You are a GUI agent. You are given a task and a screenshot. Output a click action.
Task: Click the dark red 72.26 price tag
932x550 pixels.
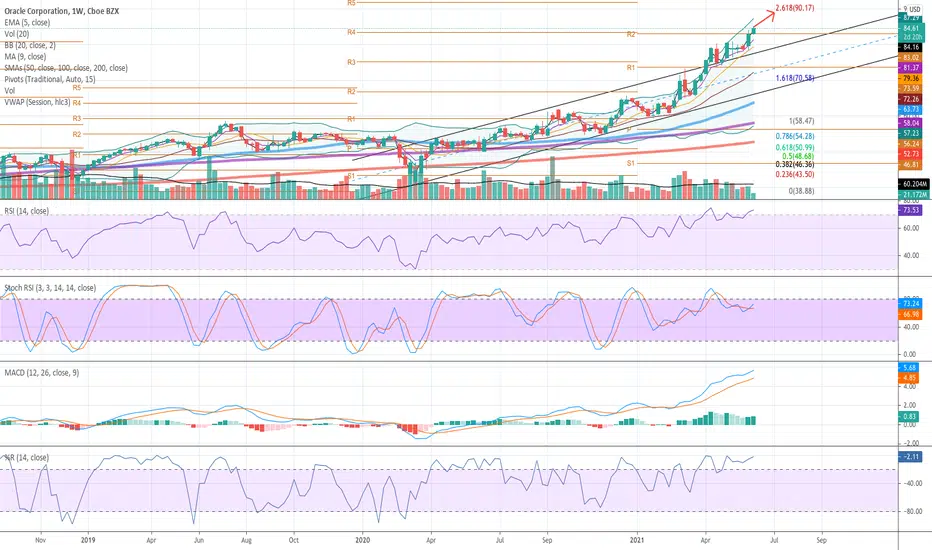911,99
